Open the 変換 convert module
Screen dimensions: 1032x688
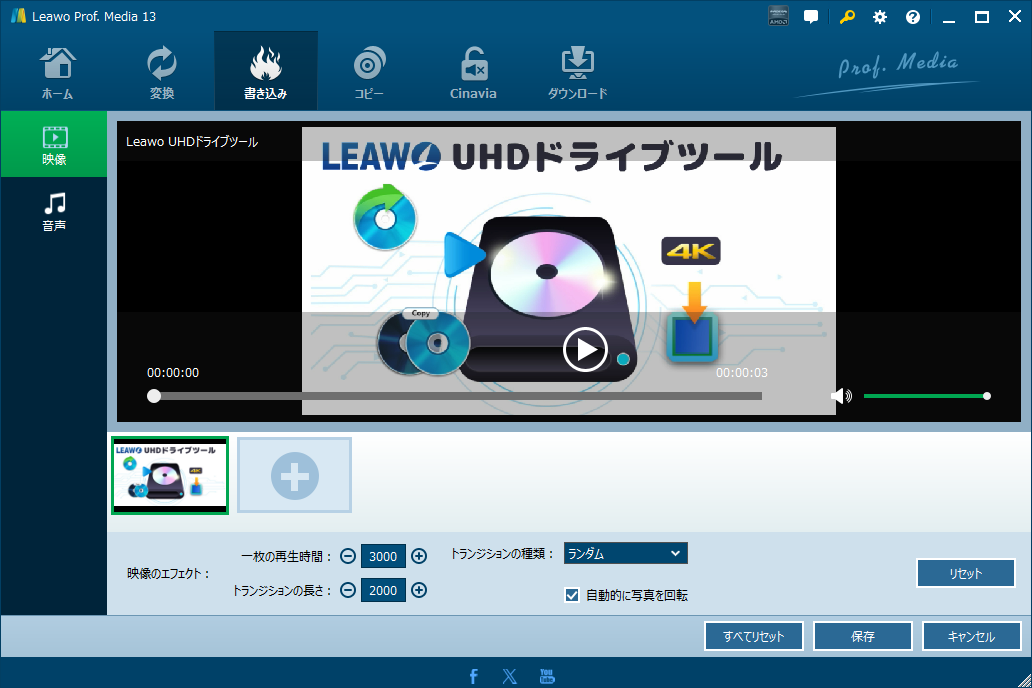tap(161, 73)
